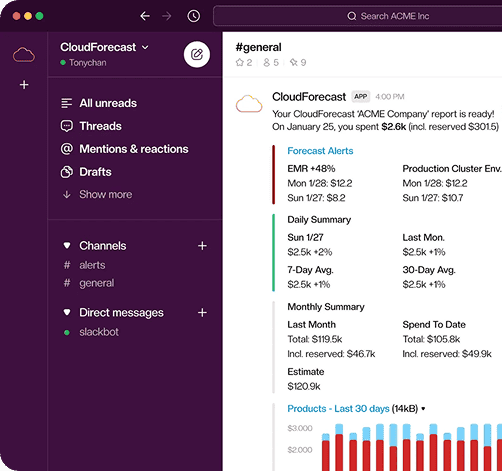Image resolution: width=502 pixels, height=471 pixels.
Task: Click the APP badge
Action: coord(361,97)
